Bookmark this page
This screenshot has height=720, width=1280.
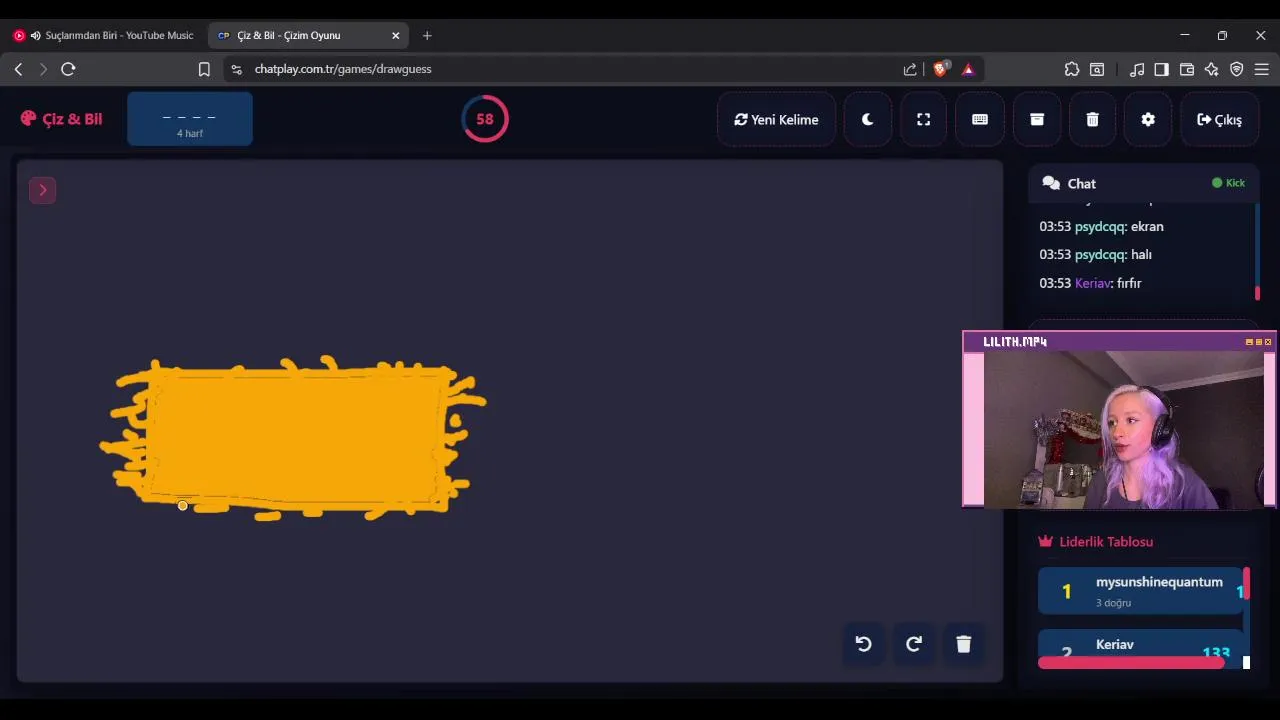click(204, 69)
